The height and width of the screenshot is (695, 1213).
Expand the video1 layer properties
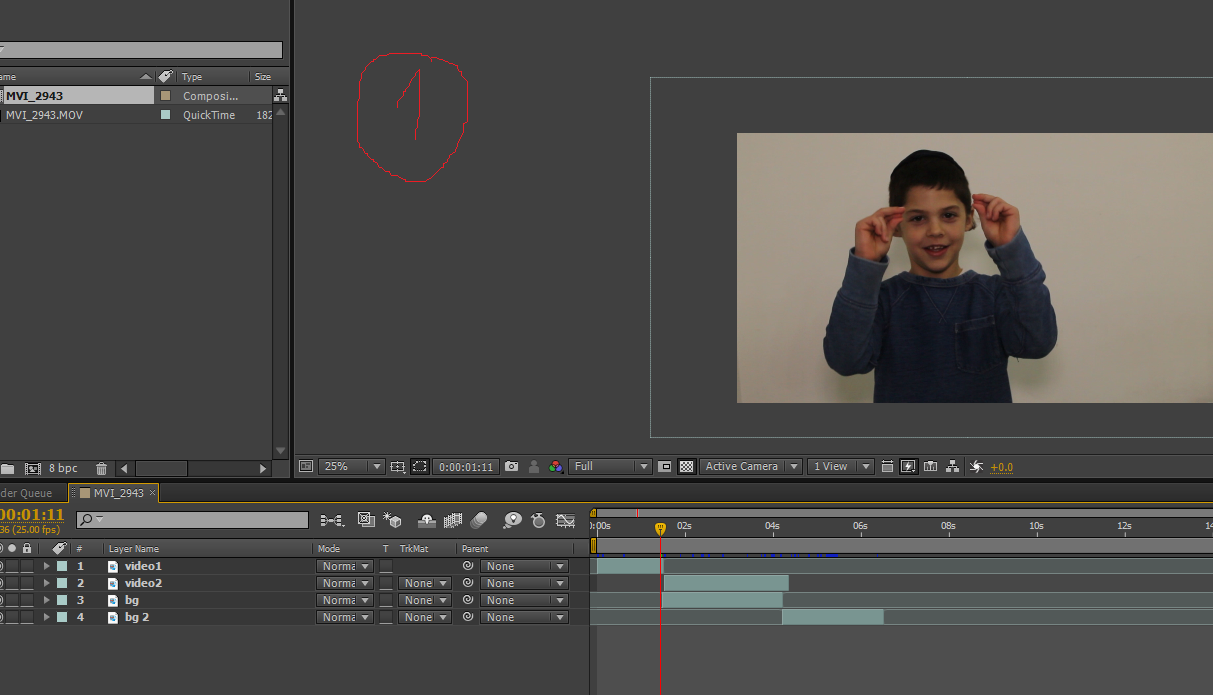click(x=46, y=566)
